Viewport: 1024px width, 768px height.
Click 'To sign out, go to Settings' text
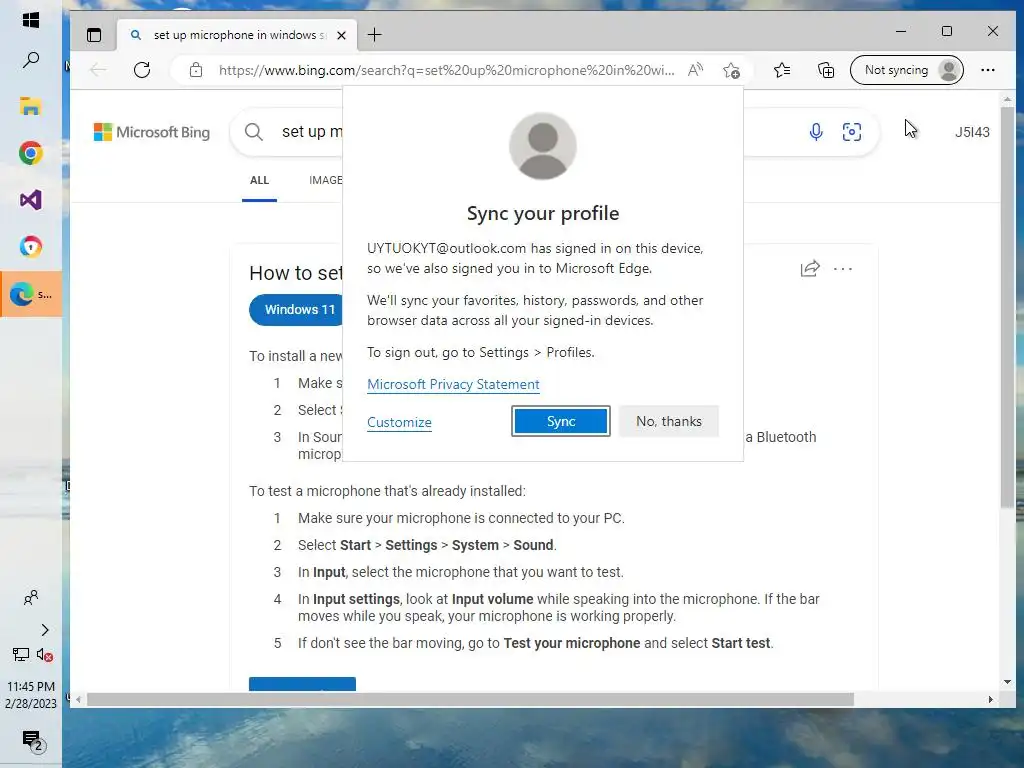click(x=481, y=353)
